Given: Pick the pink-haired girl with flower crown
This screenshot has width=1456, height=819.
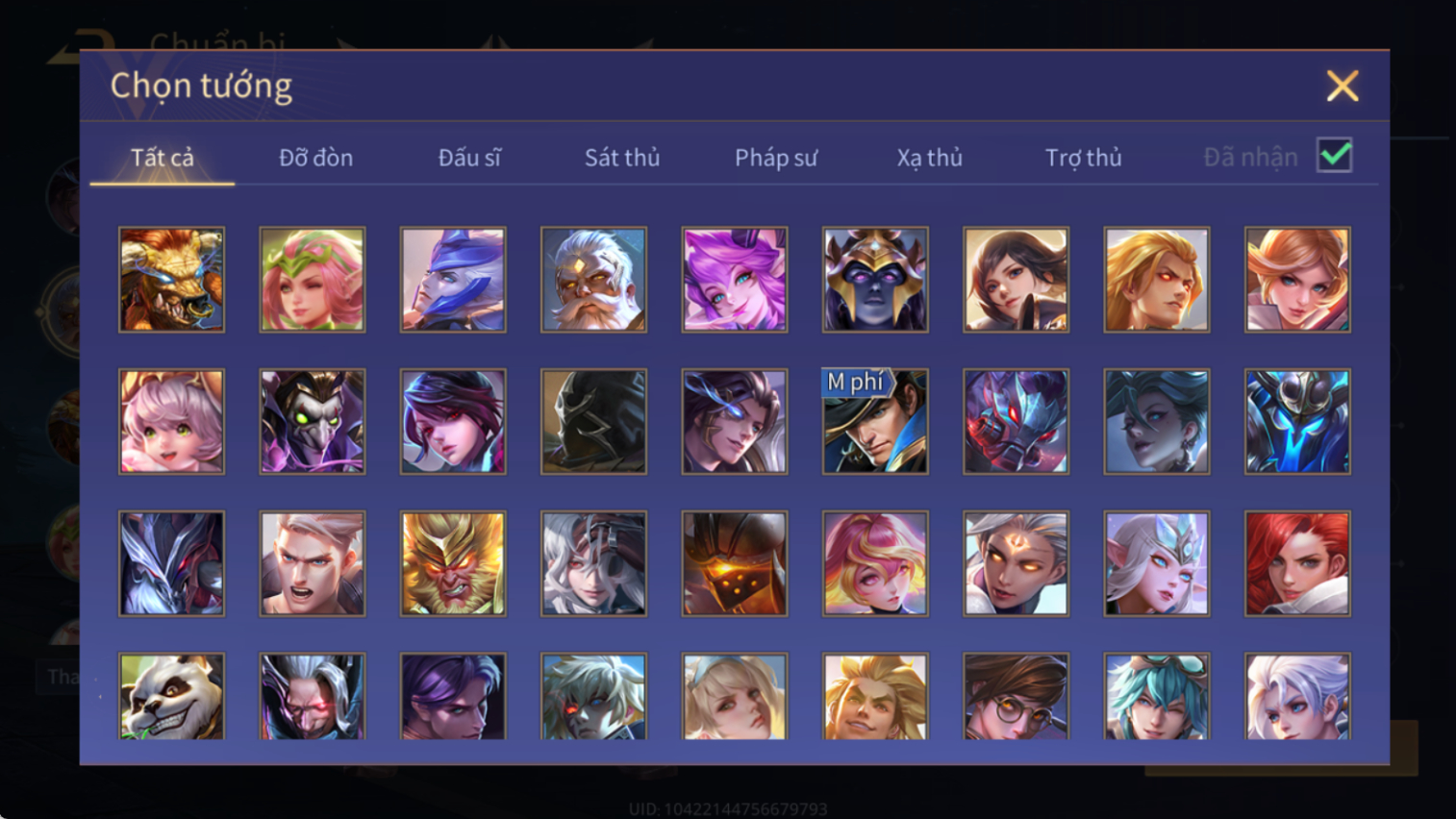Looking at the screenshot, I should point(313,280).
